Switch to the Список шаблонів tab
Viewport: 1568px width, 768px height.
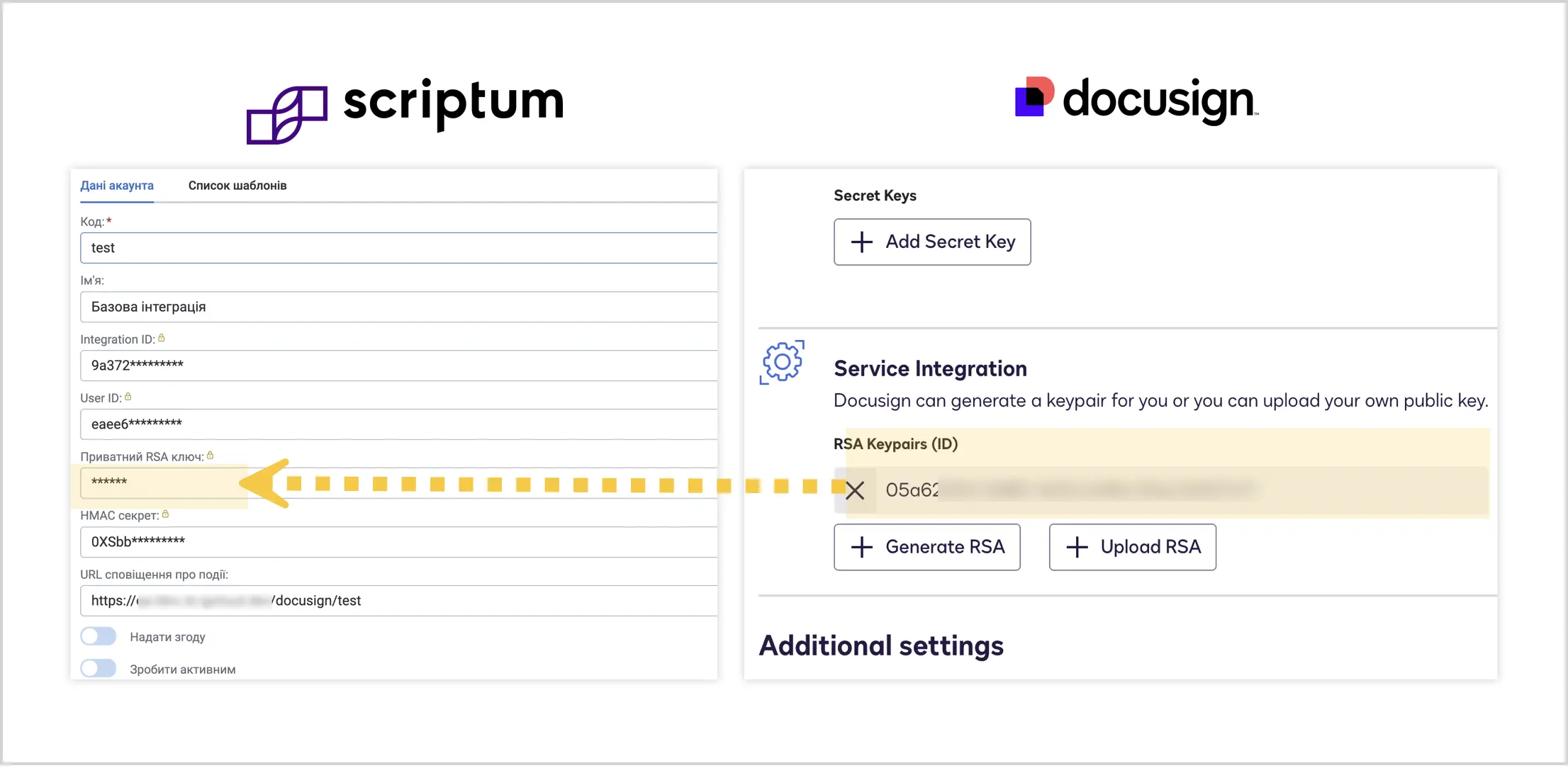[x=237, y=186]
